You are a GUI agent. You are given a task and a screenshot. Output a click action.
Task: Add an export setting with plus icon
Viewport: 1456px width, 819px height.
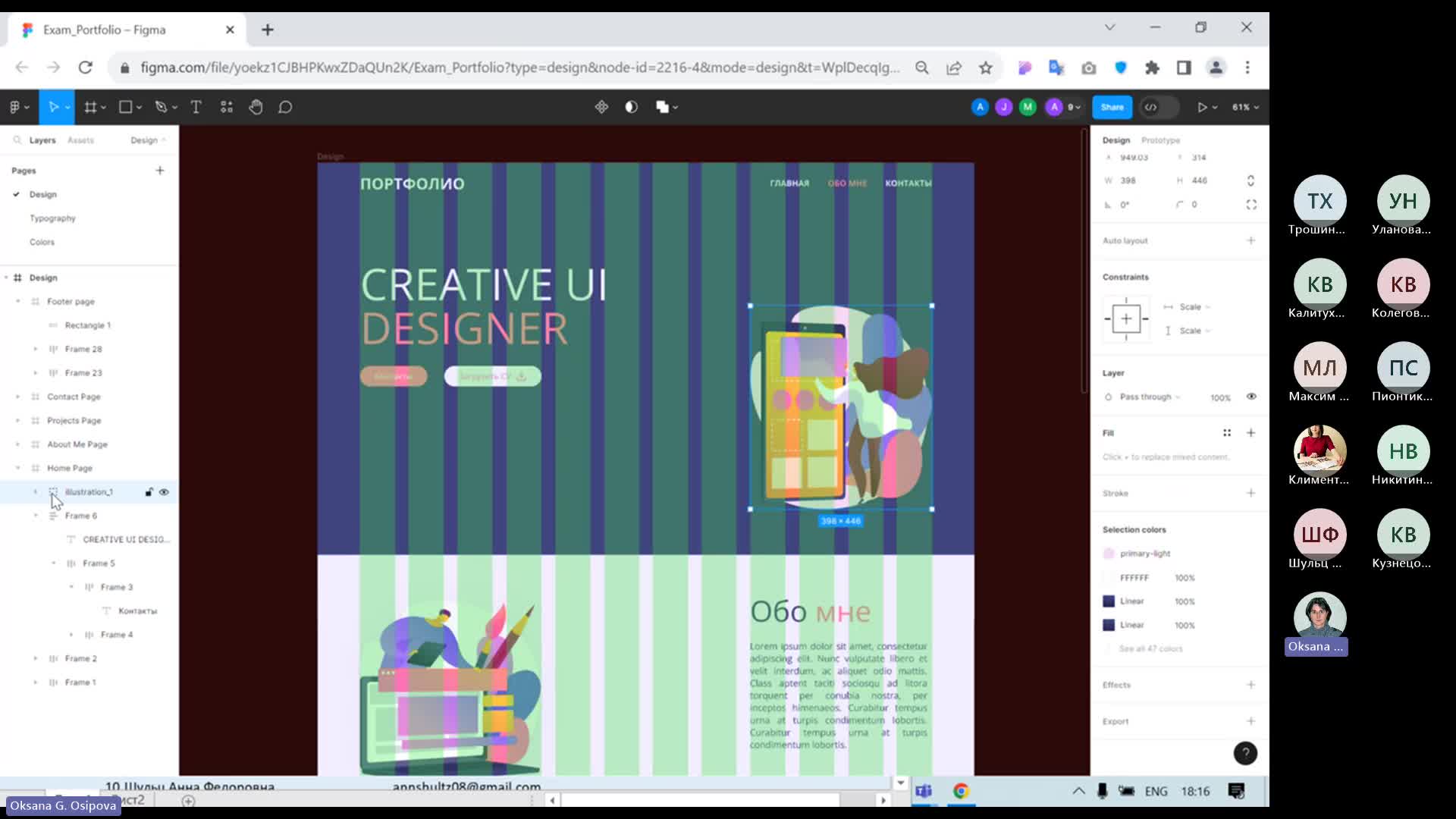coord(1250,721)
